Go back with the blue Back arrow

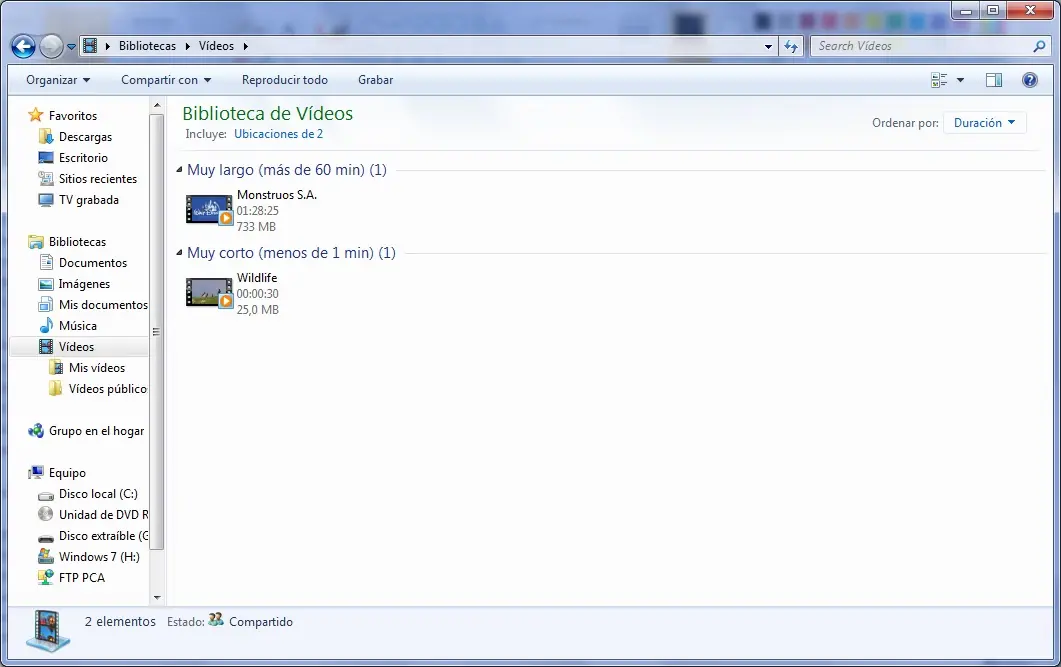(x=24, y=46)
